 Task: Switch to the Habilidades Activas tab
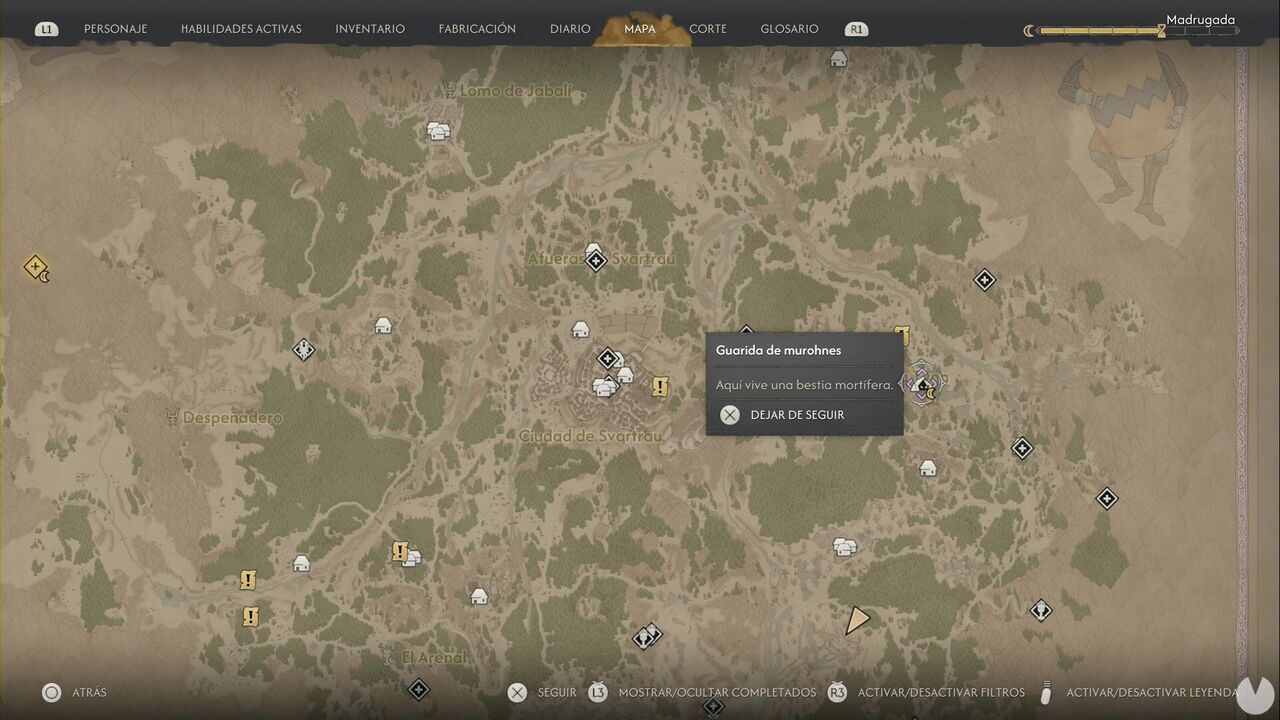coord(241,29)
